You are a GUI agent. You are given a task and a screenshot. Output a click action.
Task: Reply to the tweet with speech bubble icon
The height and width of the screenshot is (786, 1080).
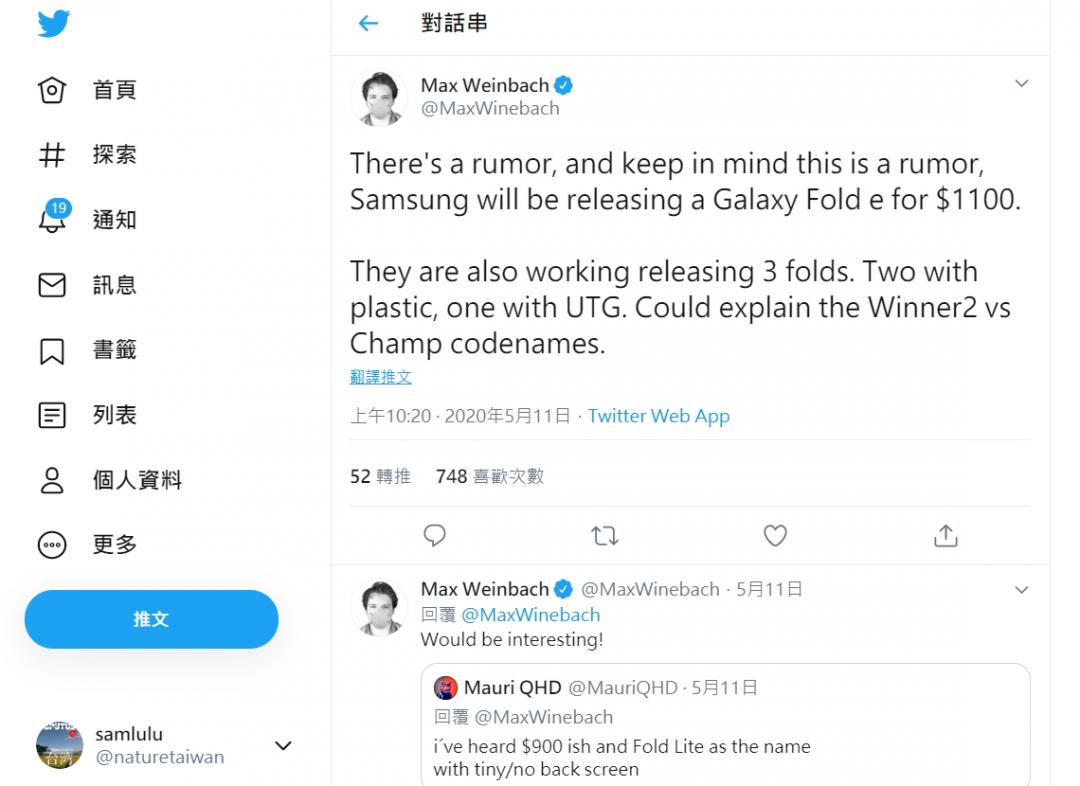tap(434, 536)
